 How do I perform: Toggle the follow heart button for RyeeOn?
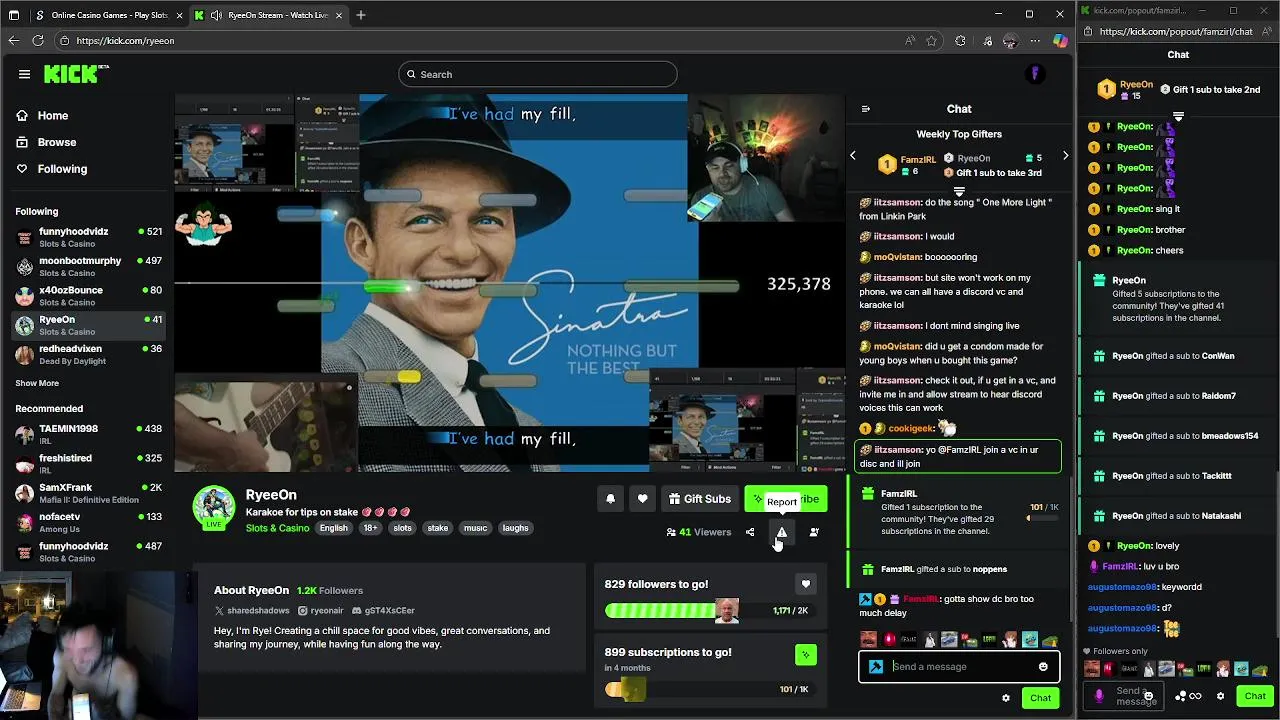[x=642, y=499]
